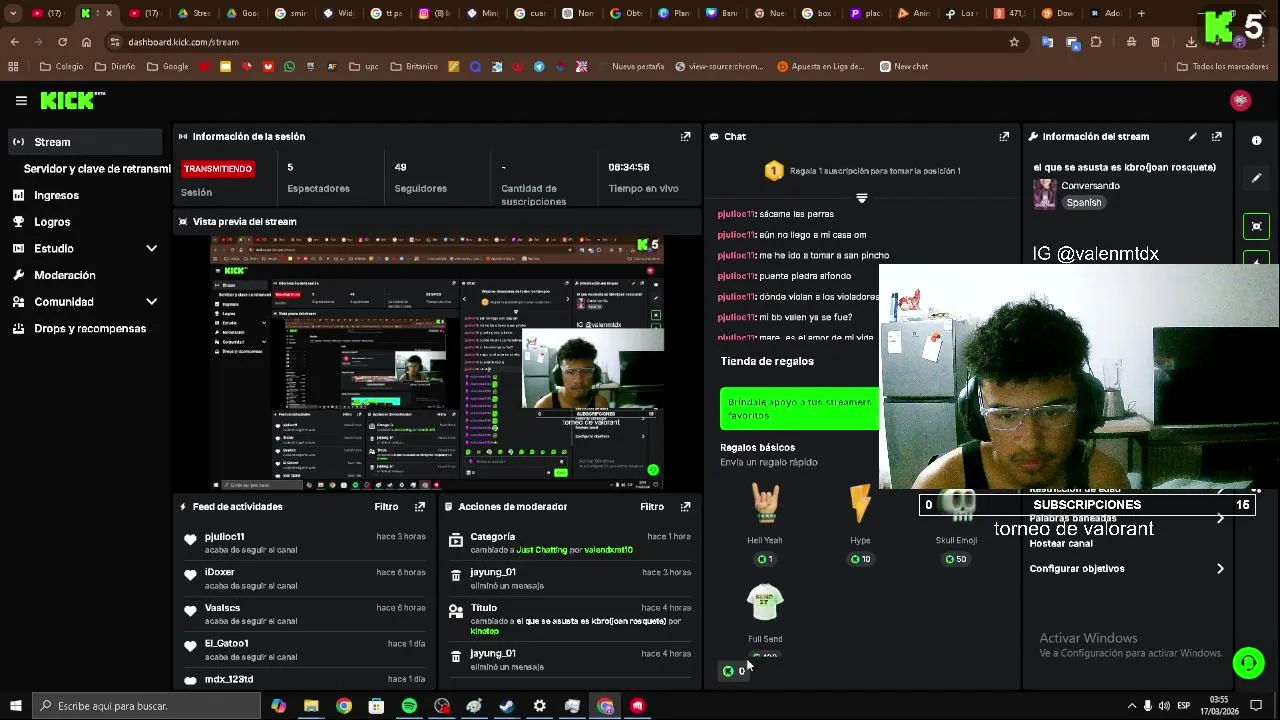Viewport: 1280px width, 720px height.
Task: Click the address bar with dashboard.kick.com/stream
Action: point(560,42)
